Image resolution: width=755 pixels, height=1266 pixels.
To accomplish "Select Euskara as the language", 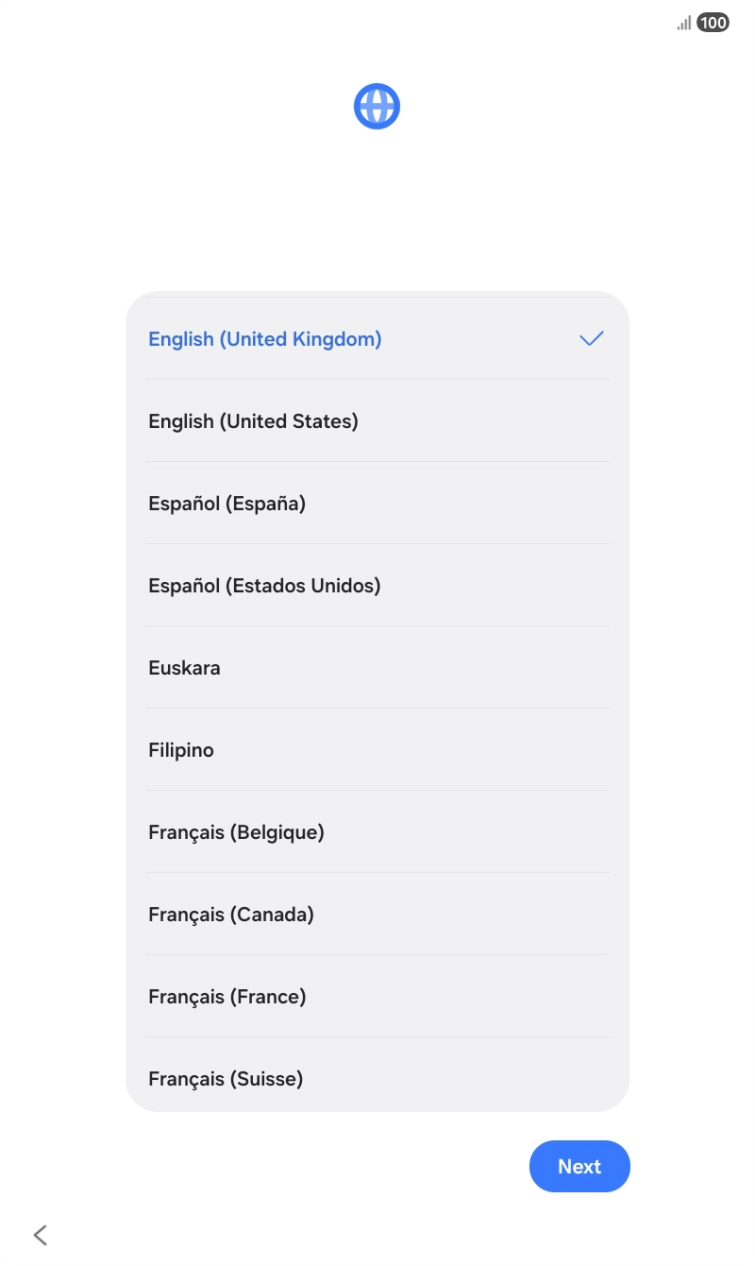I will 184,667.
